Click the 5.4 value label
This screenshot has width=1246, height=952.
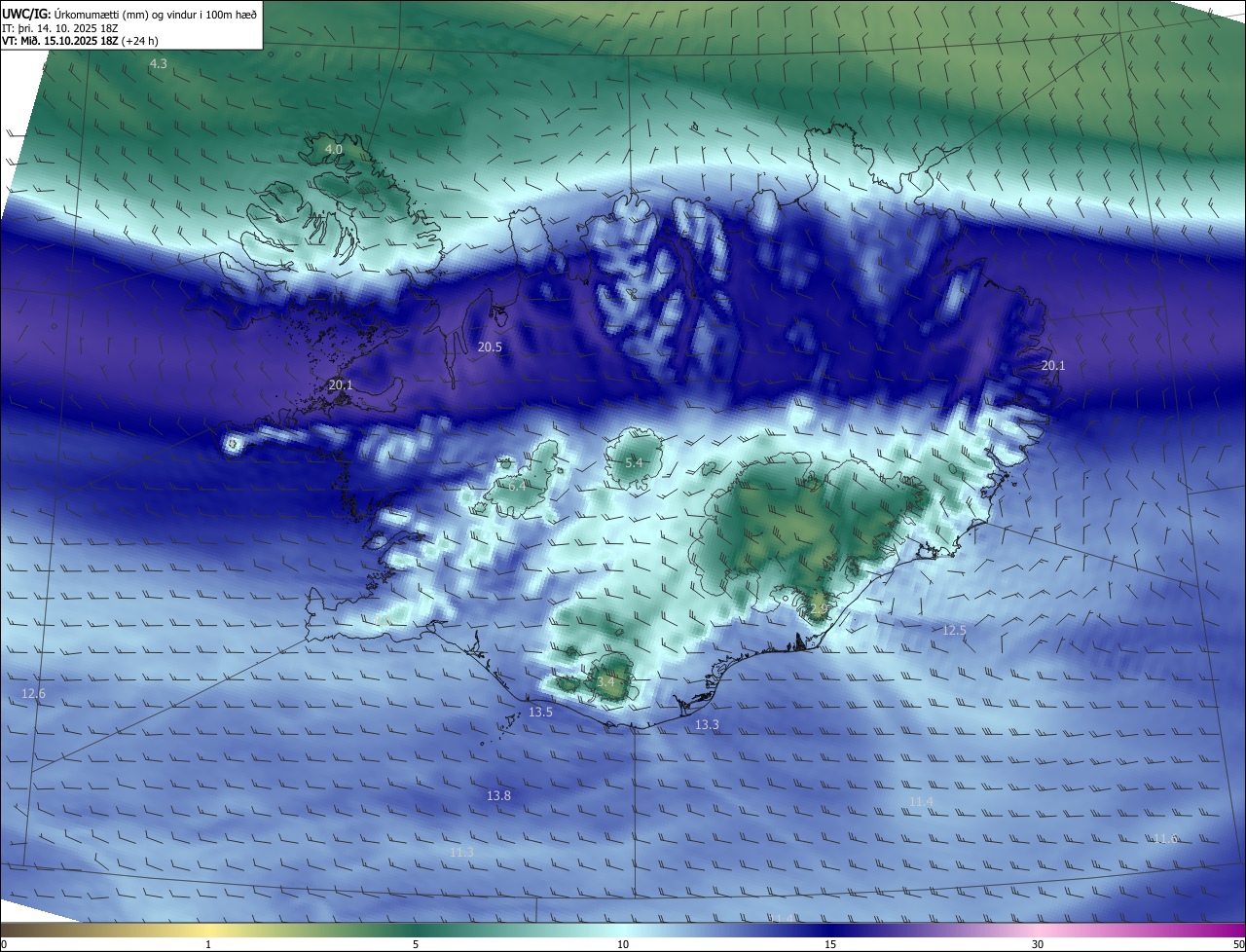click(x=634, y=462)
